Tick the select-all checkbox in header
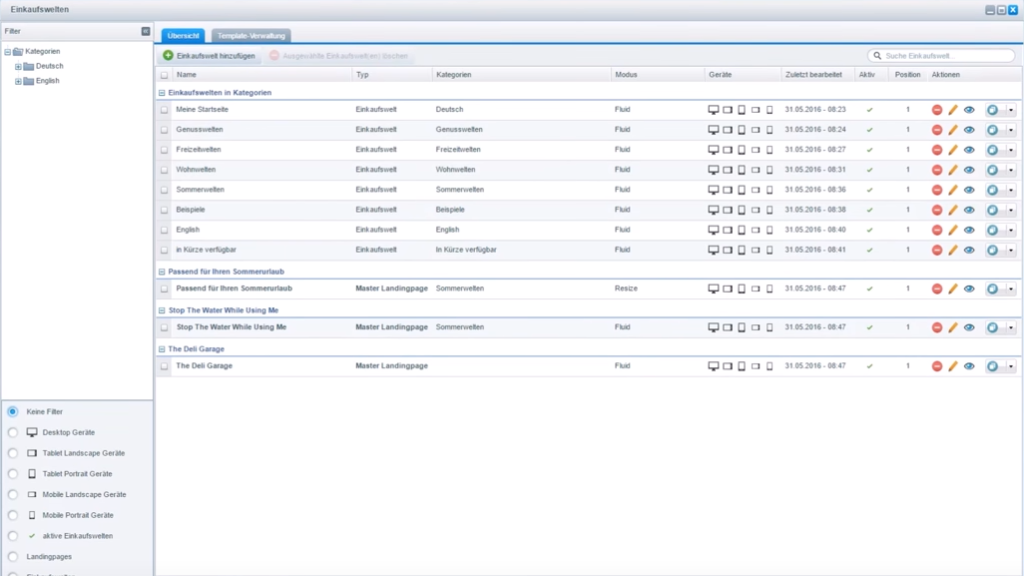 164,75
